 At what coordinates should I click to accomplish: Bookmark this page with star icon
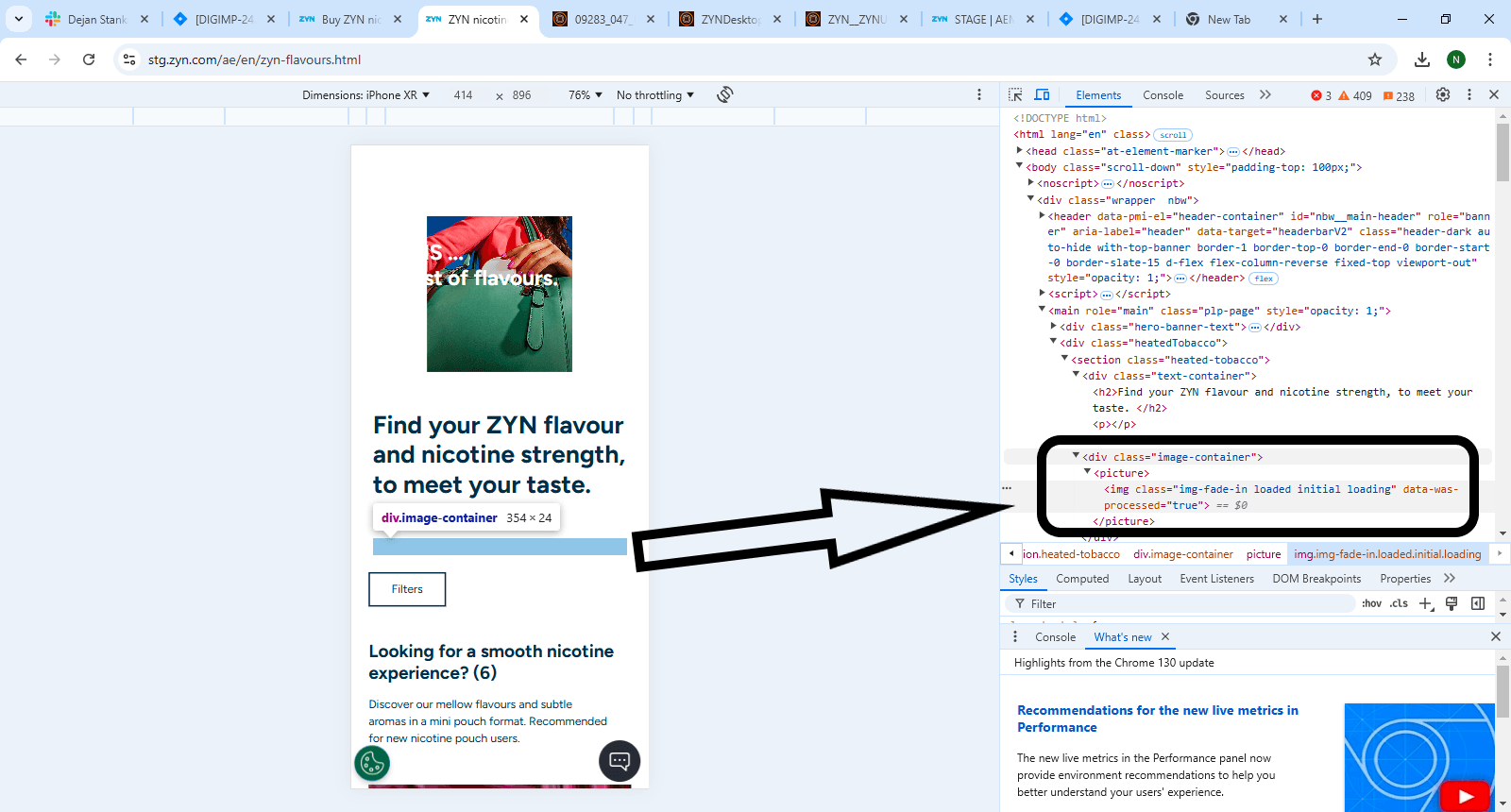pos(1375,59)
